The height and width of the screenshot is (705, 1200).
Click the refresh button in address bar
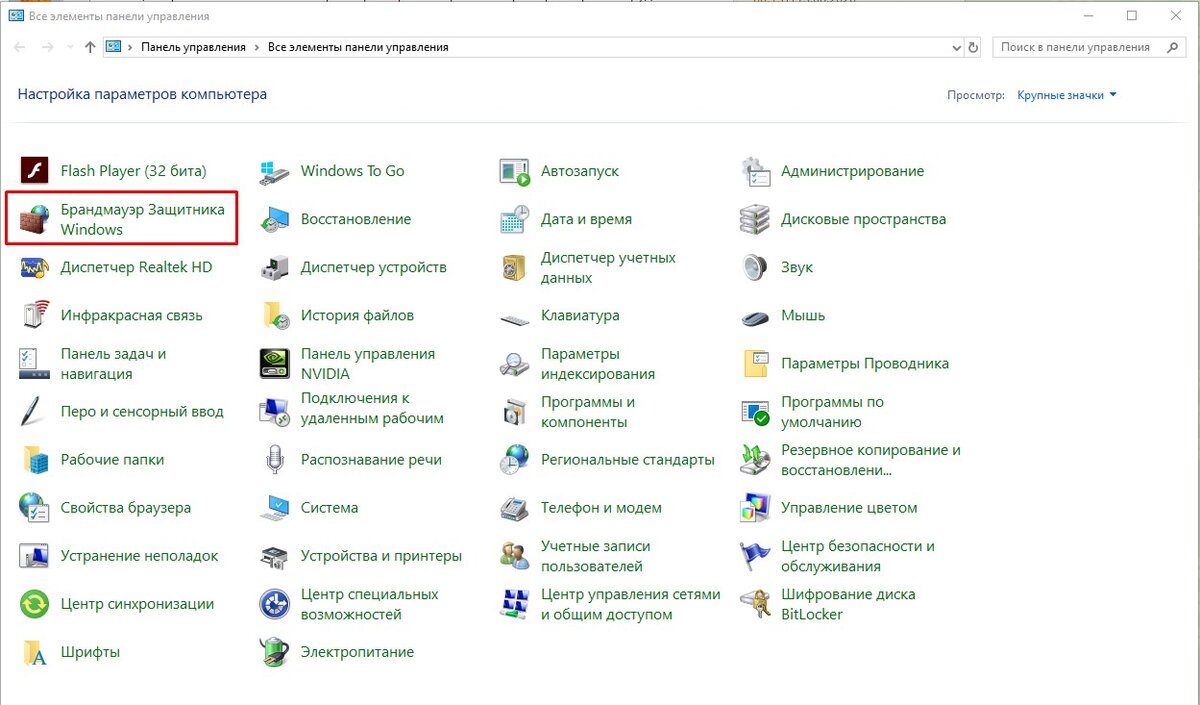(972, 46)
